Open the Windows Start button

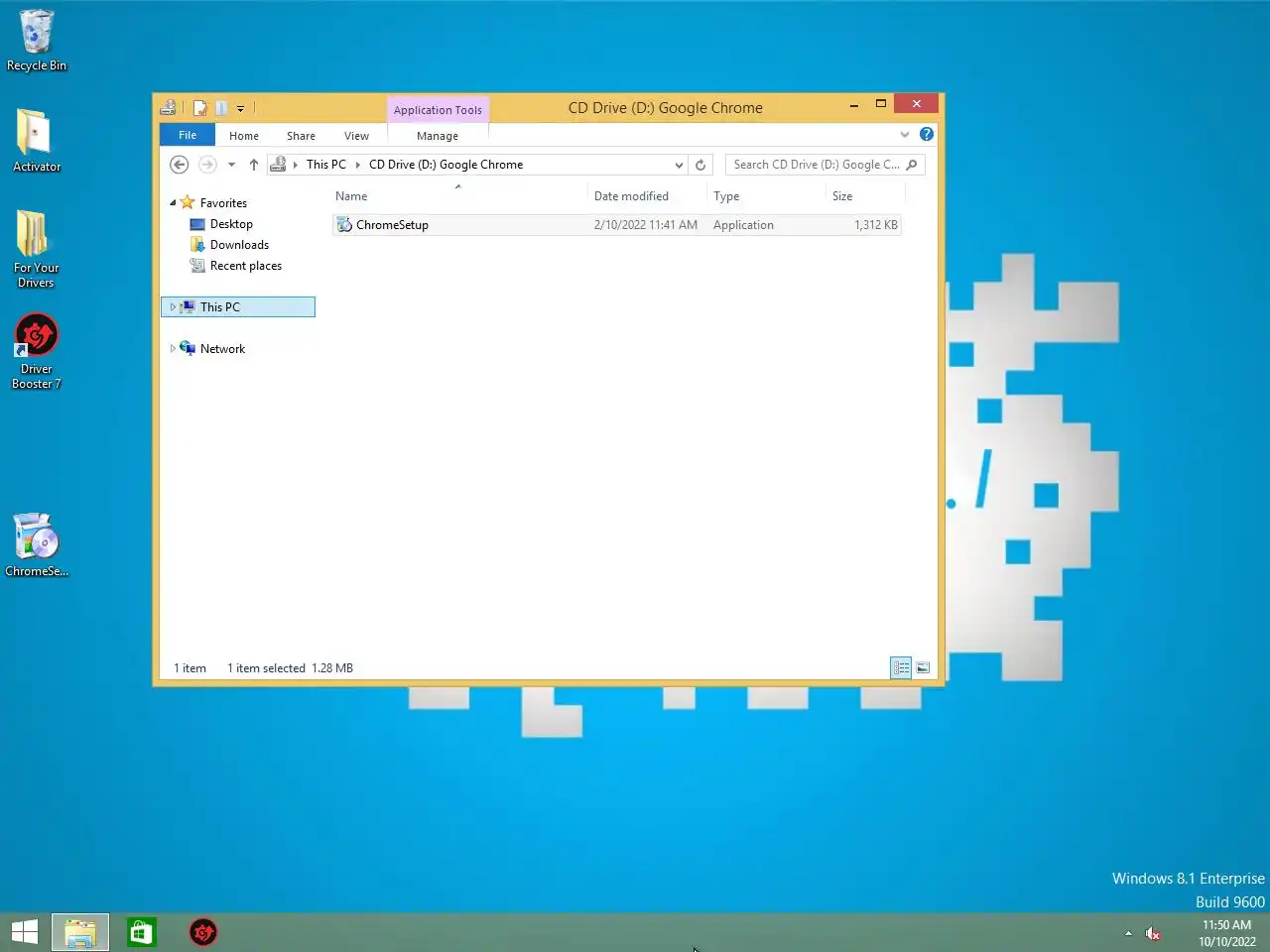(x=25, y=932)
